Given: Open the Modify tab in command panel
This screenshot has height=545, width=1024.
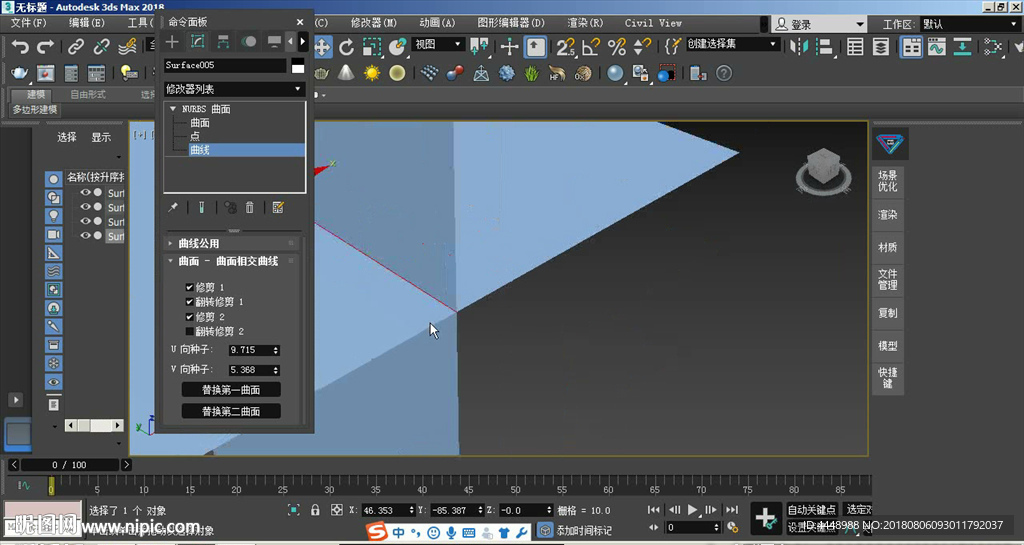Looking at the screenshot, I should pyautogui.click(x=197, y=42).
